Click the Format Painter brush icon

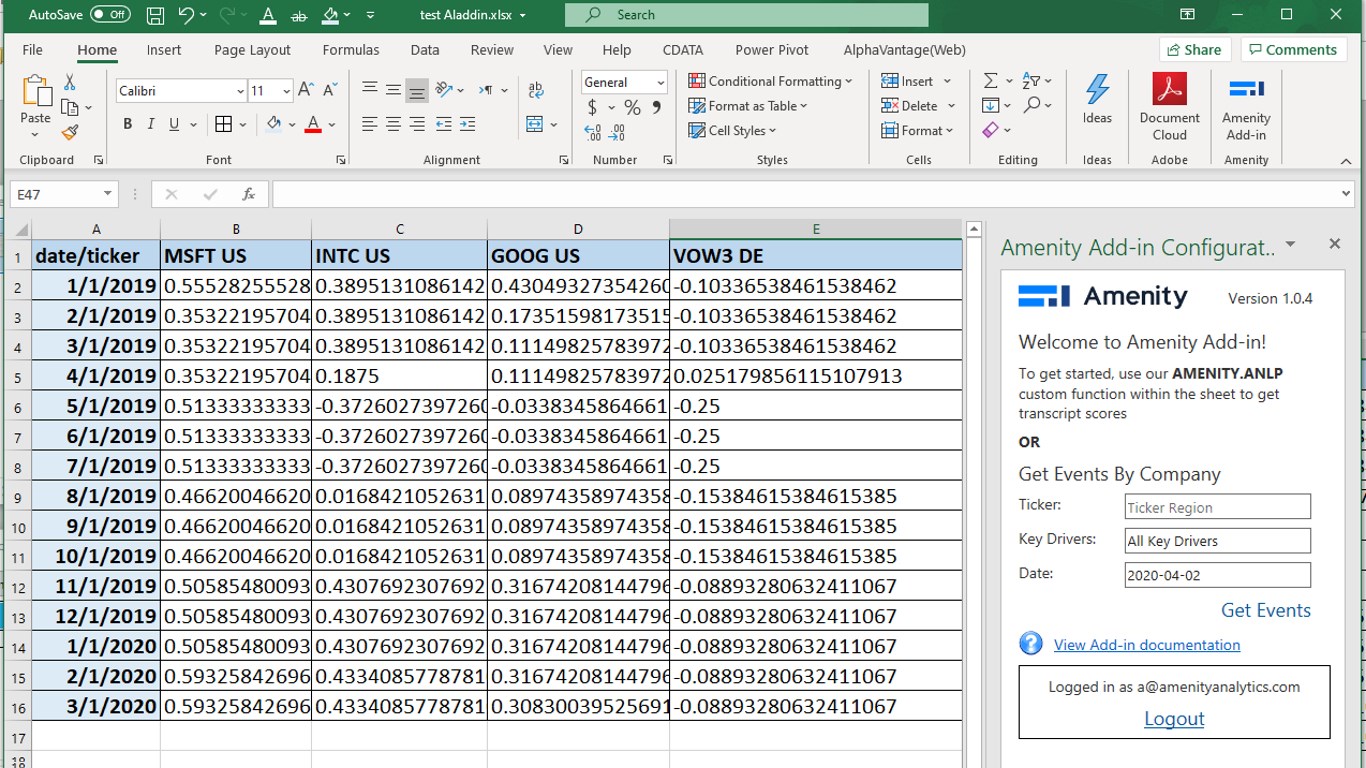[70, 133]
